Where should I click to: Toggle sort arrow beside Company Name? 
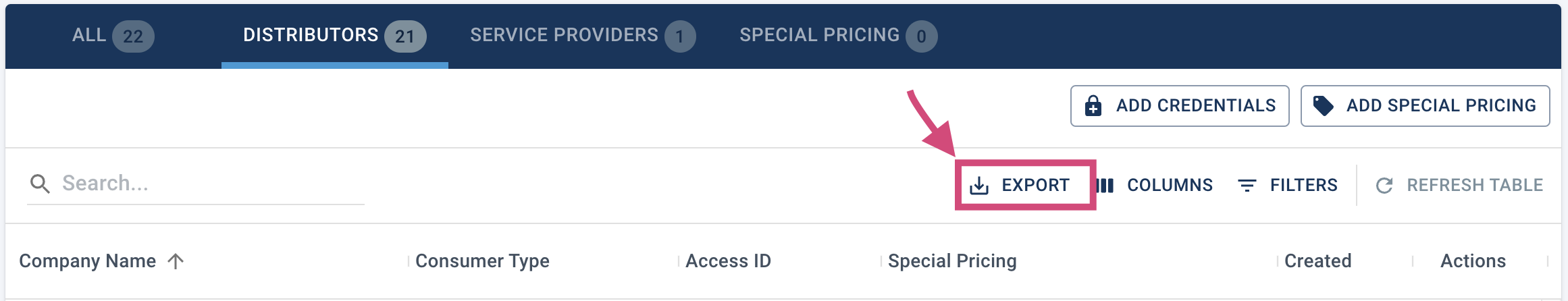(176, 261)
